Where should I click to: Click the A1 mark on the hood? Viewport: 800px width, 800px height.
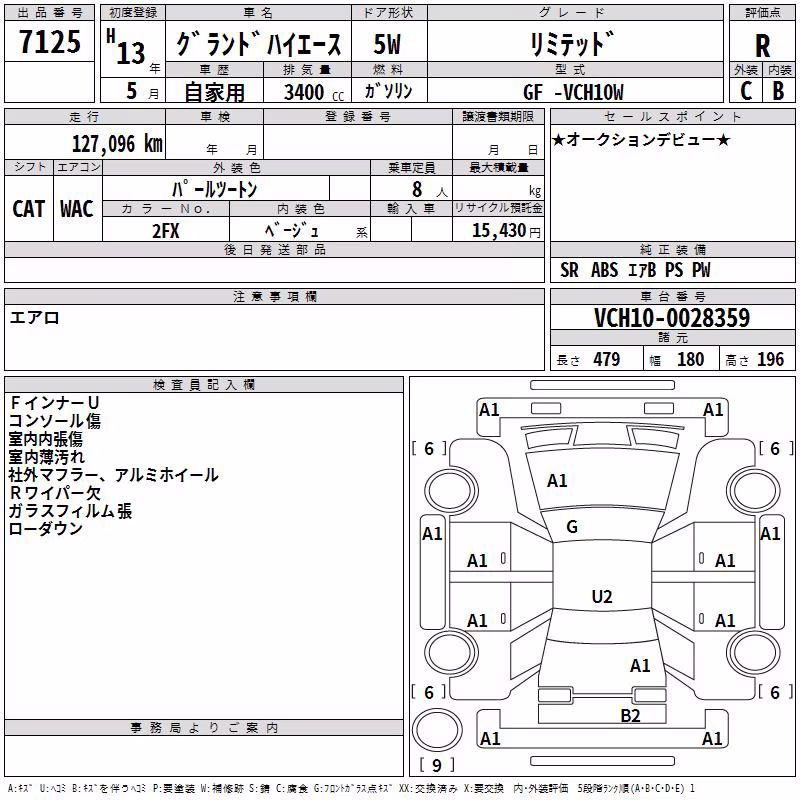pyautogui.click(x=557, y=481)
